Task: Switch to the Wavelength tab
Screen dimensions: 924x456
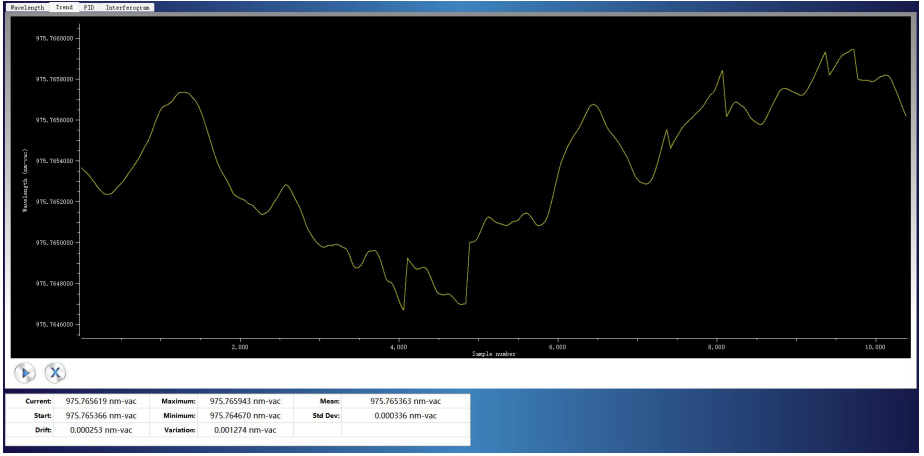Action: (x=28, y=8)
